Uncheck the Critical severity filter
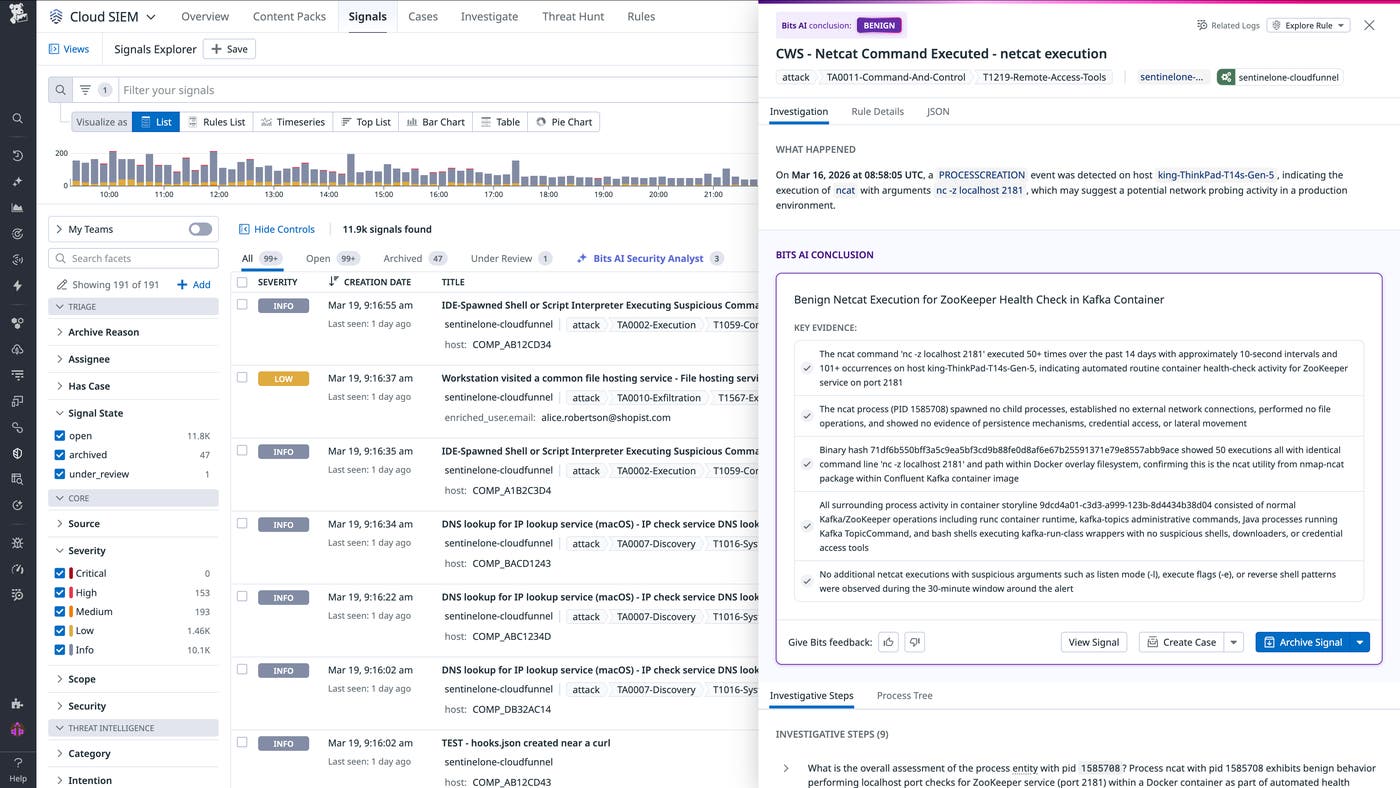 tap(57, 573)
